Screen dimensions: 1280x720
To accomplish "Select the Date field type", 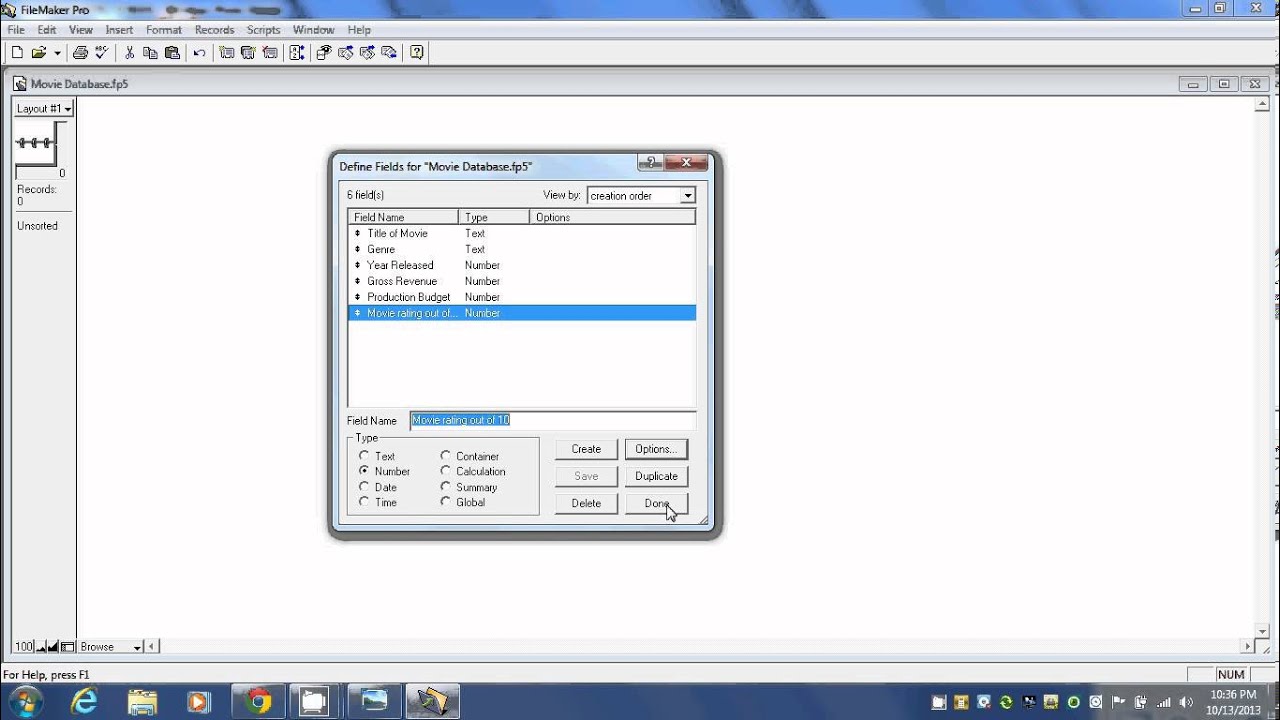I will (x=378, y=487).
